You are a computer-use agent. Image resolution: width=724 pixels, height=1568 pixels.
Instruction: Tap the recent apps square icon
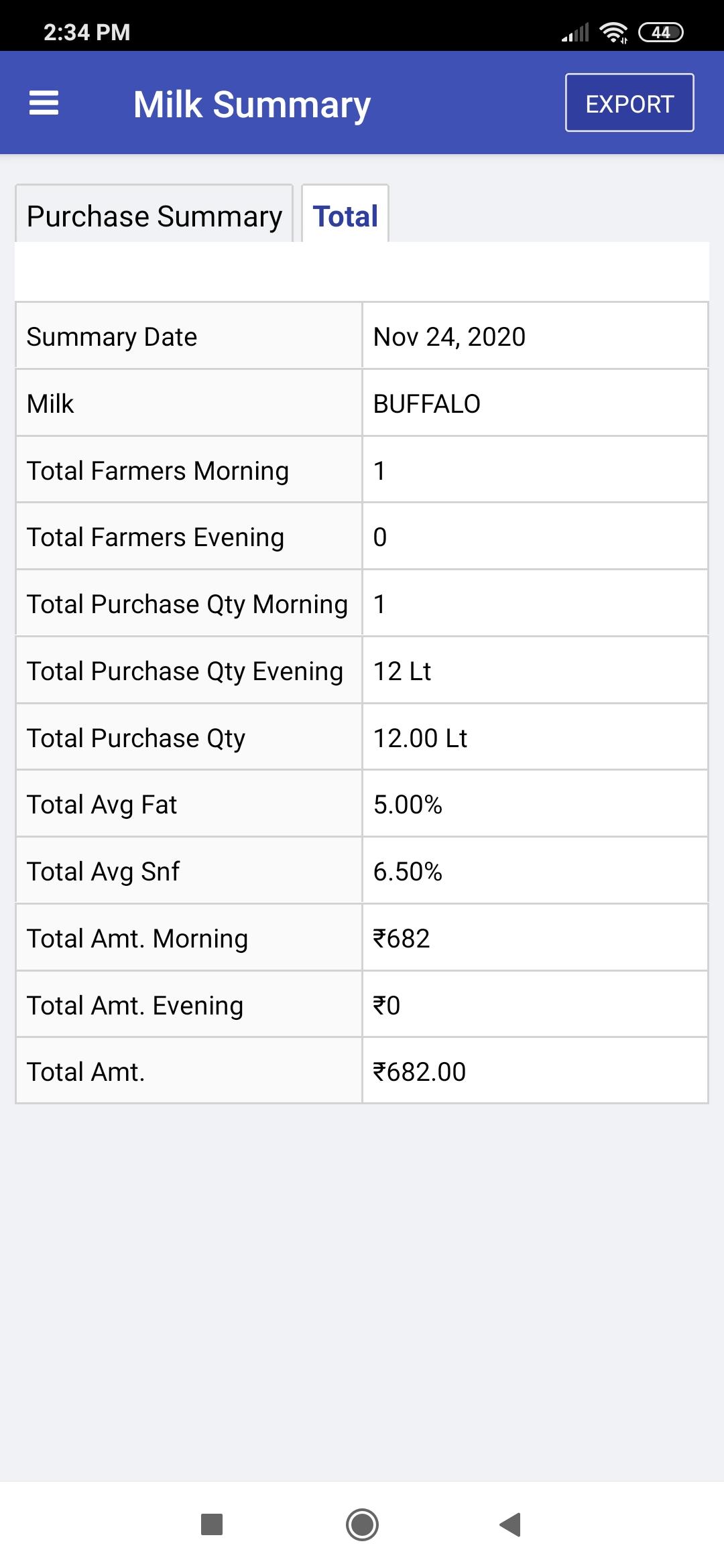coord(212,1524)
